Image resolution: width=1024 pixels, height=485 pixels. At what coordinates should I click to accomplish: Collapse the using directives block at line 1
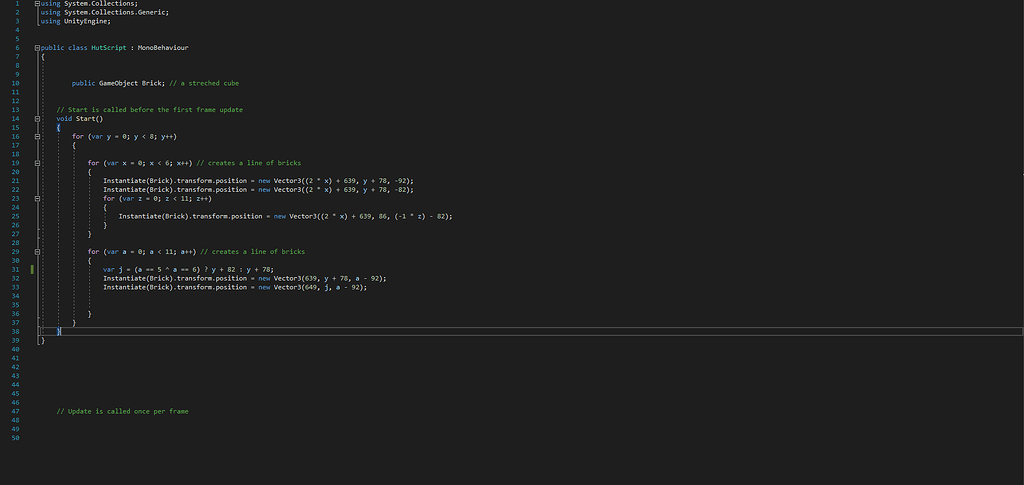[x=36, y=3]
